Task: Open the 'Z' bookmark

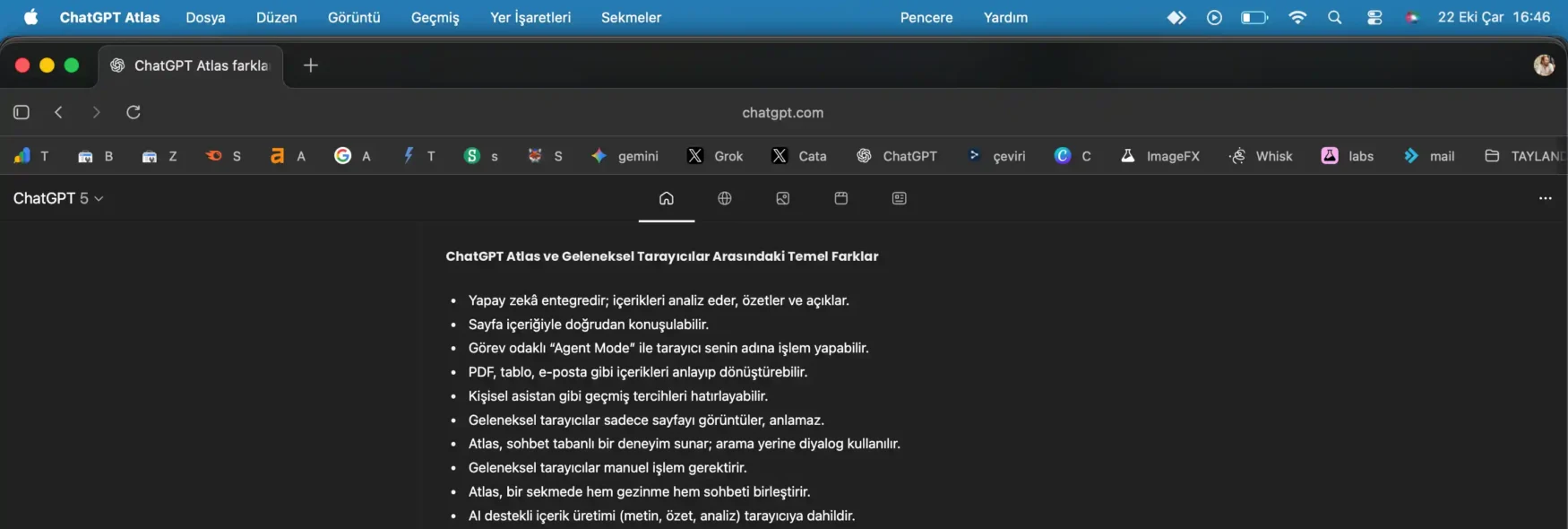Action: (x=159, y=156)
